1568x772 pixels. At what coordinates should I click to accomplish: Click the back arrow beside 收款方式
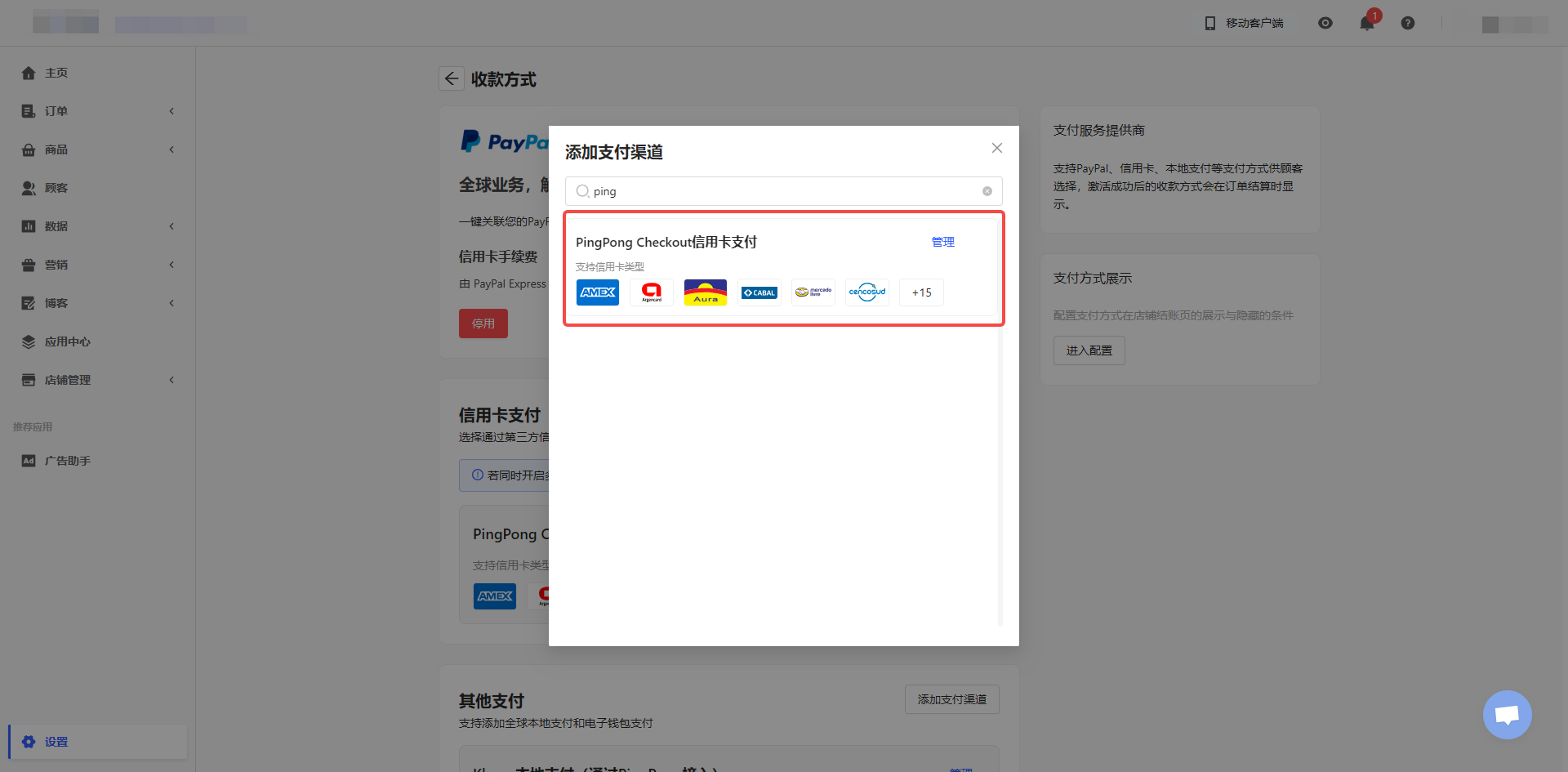pos(452,78)
